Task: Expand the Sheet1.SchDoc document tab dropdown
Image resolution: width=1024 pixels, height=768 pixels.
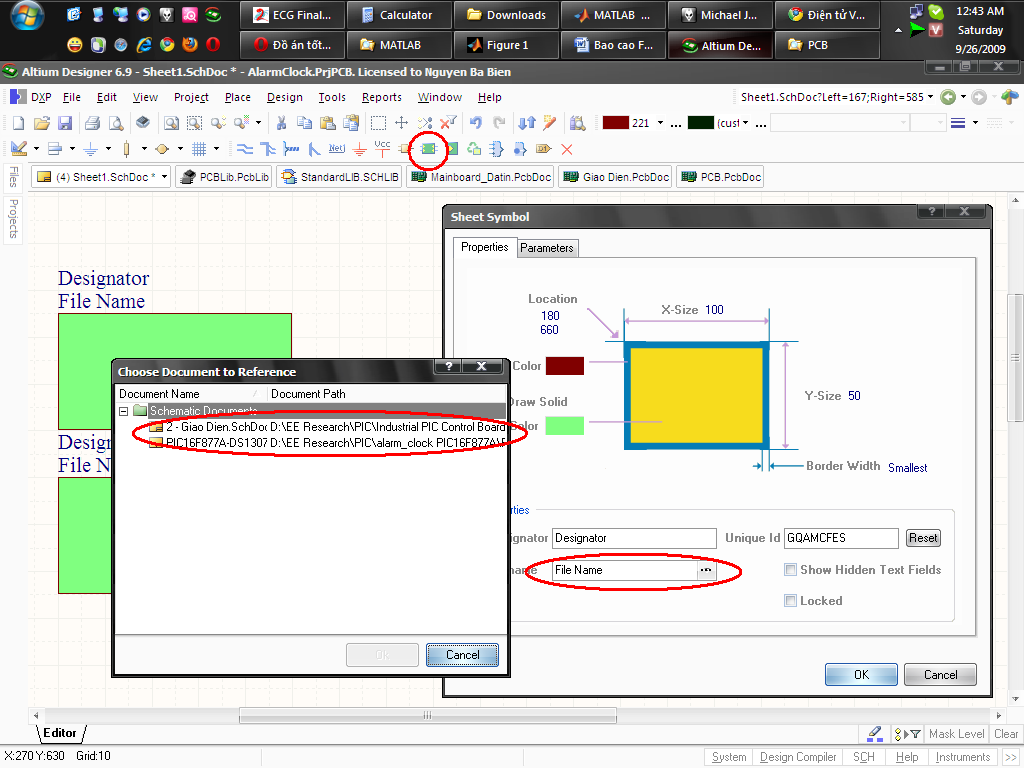Action: click(164, 177)
